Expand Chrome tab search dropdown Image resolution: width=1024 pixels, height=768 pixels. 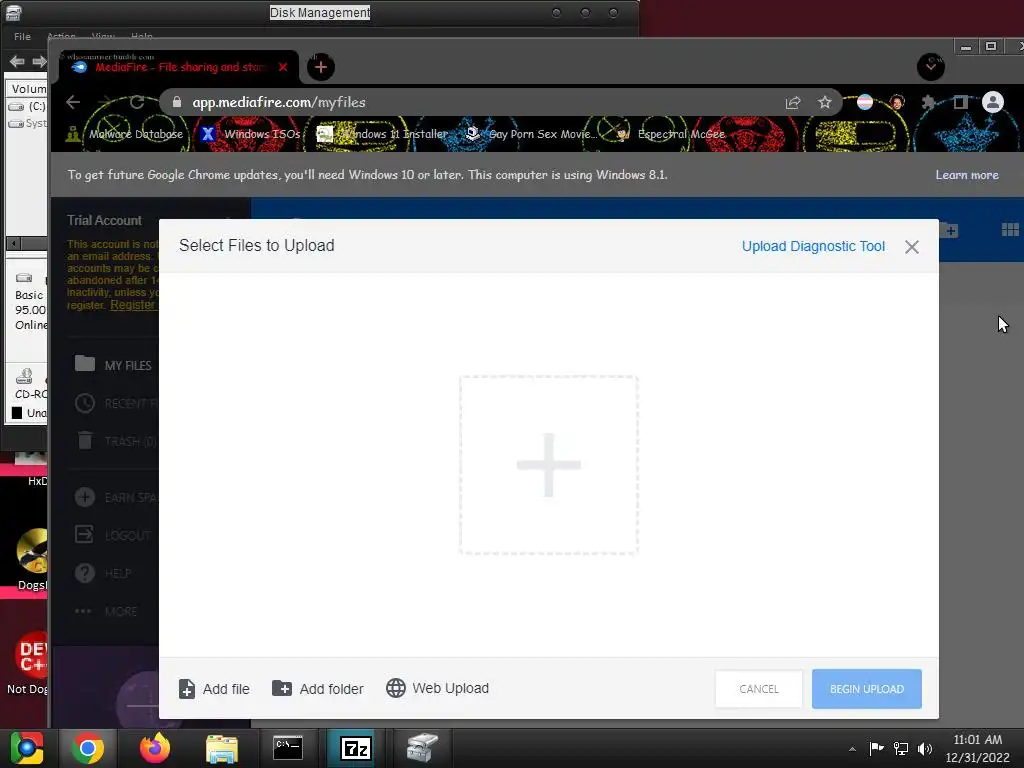[x=931, y=67]
